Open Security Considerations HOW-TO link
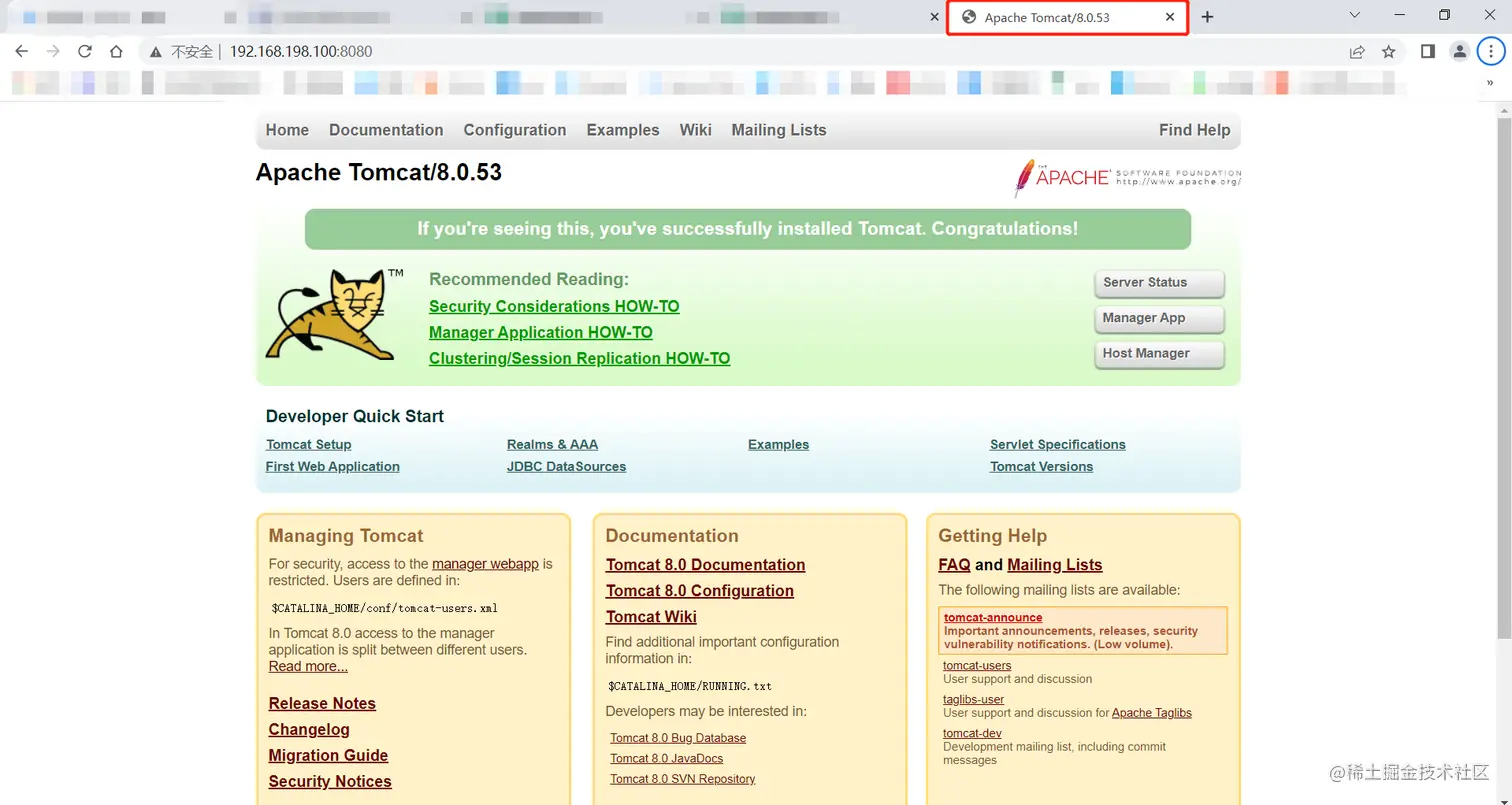 tap(554, 306)
